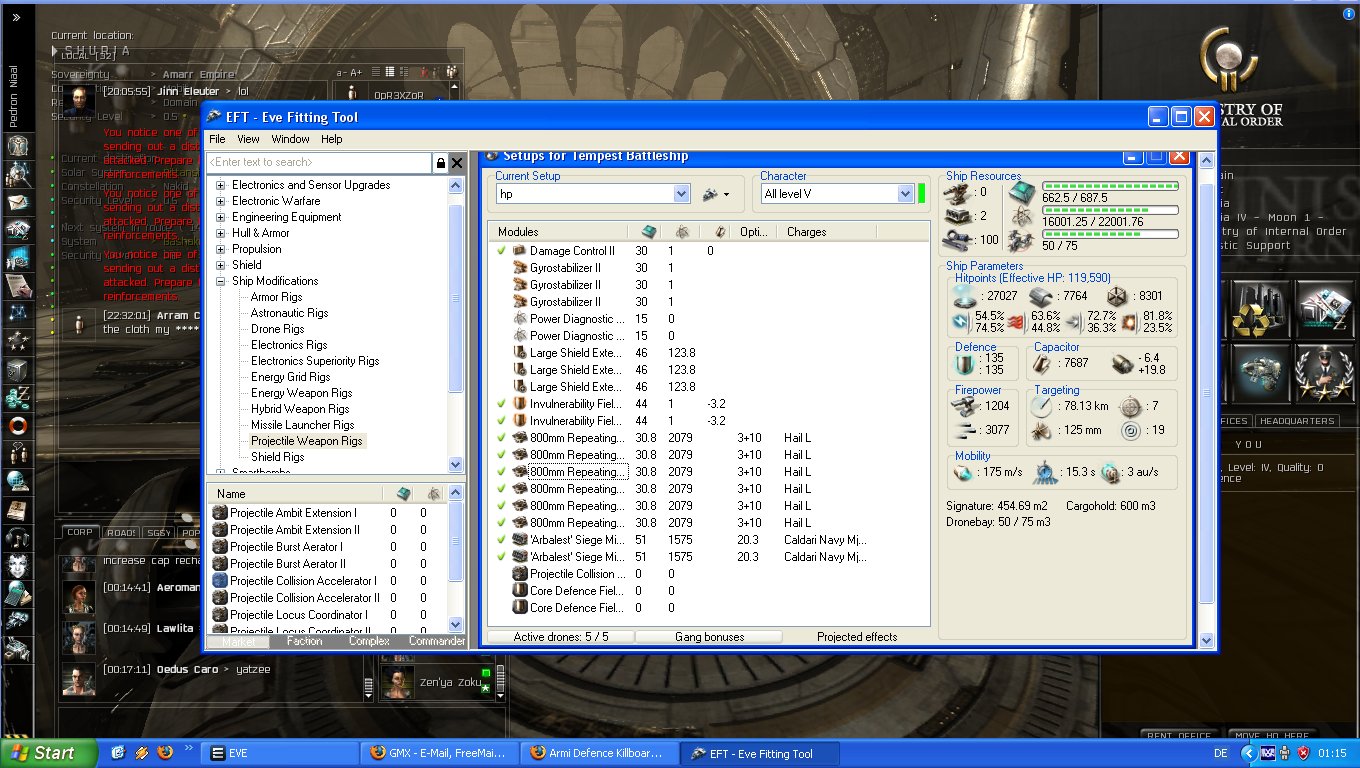
Task: Toggle first 'Arbalest' Siege launcher checkmark
Action: point(501,540)
